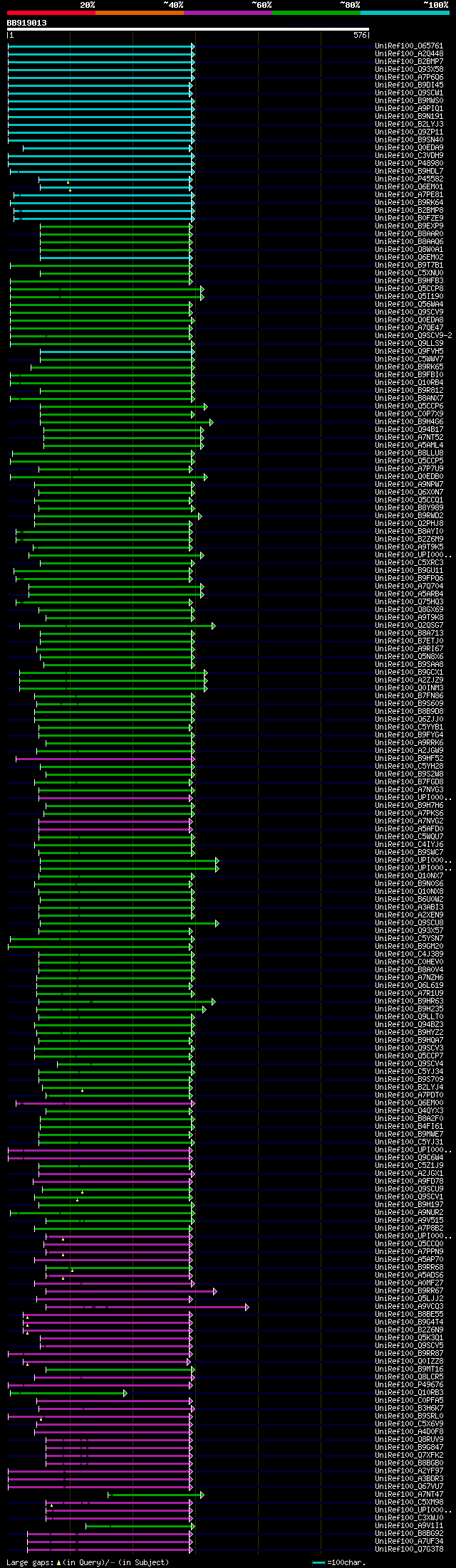The height and width of the screenshot is (1568, 456).
Task: Select alignment label UniRef100_Q2QSG7
Action: click(x=409, y=625)
